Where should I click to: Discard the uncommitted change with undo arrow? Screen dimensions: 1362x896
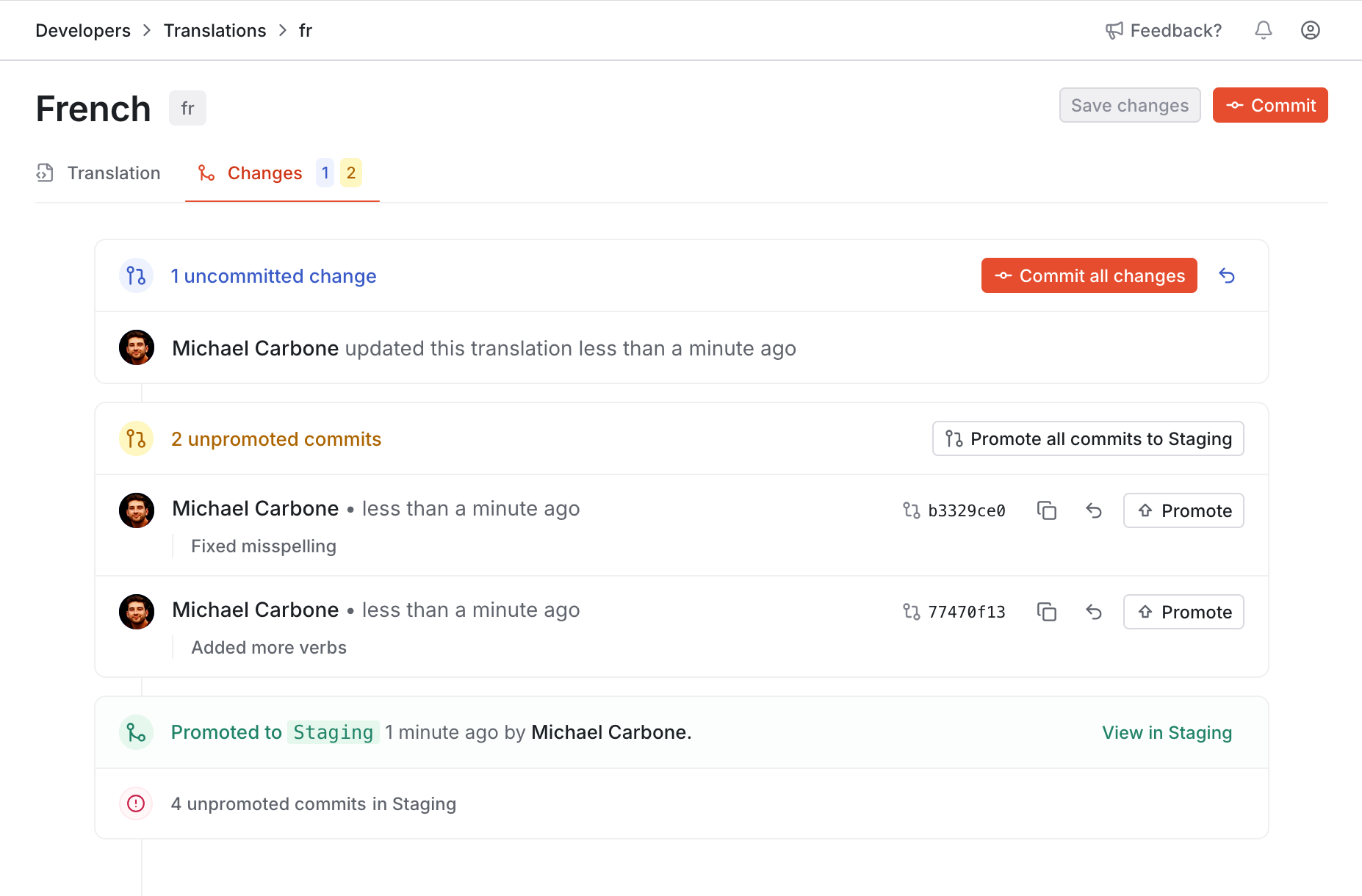click(x=1226, y=275)
